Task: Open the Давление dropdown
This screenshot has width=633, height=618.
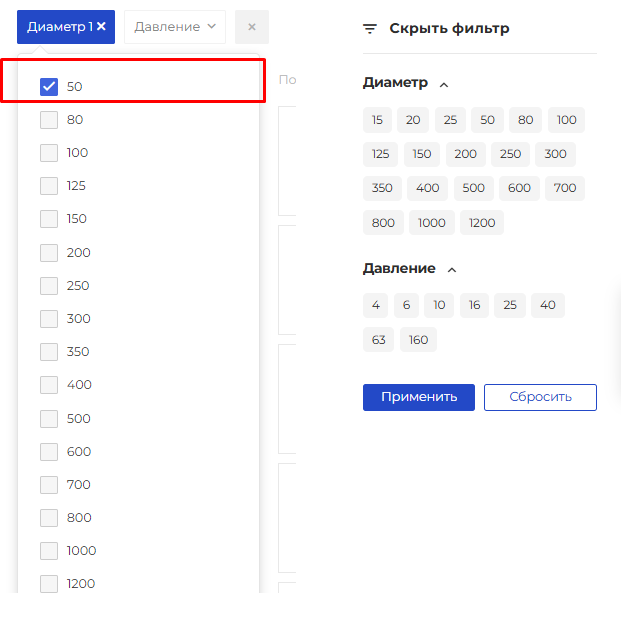Action: (x=174, y=27)
